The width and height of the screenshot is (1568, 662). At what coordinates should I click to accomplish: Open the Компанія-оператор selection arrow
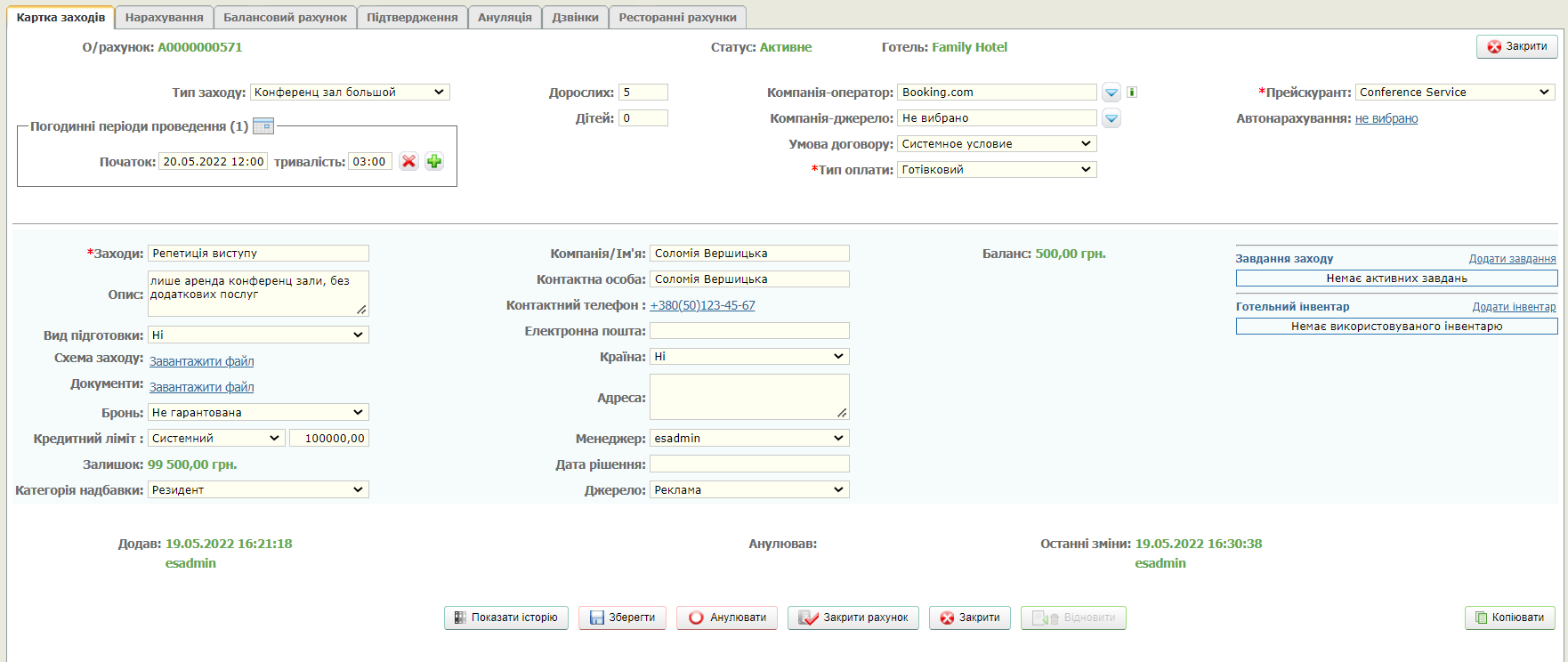pyautogui.click(x=1111, y=93)
